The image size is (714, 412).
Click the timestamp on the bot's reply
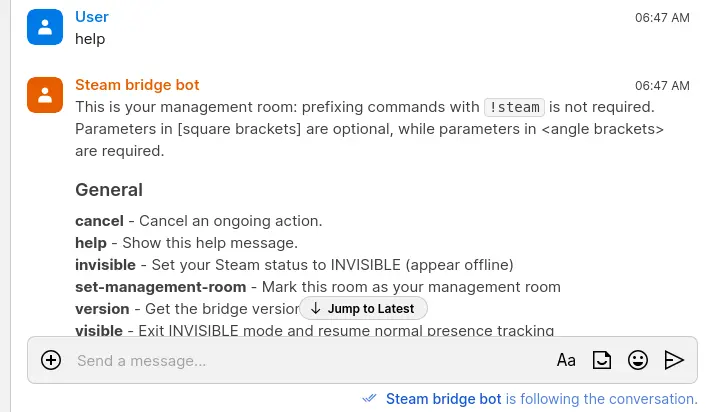pyautogui.click(x=662, y=85)
